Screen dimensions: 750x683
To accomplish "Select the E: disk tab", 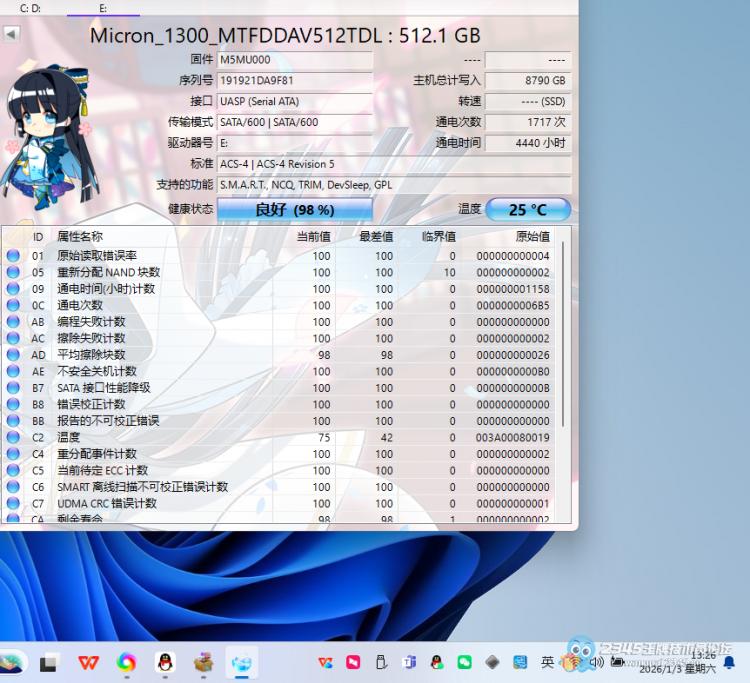I will (103, 8).
